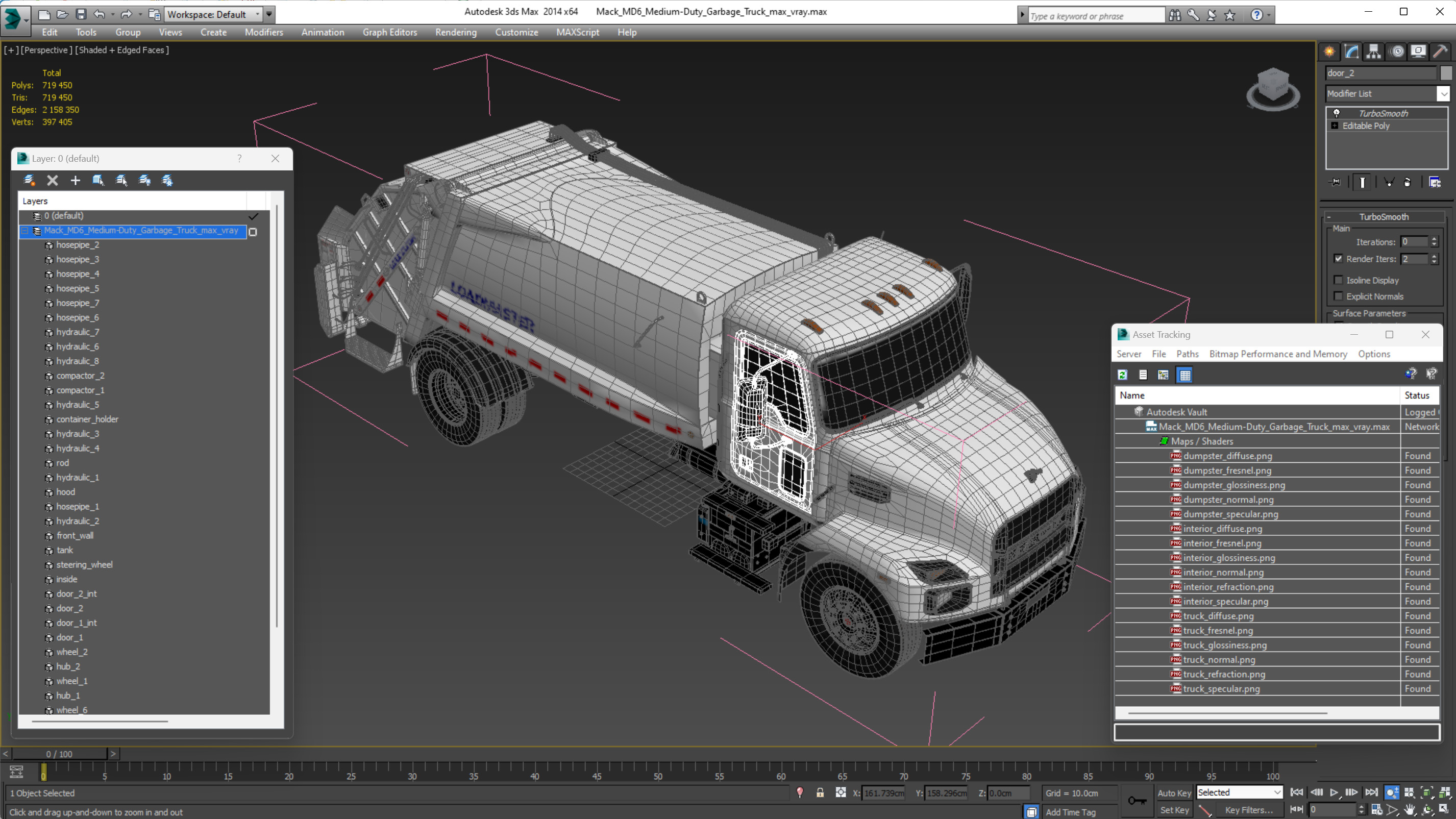This screenshot has height=819, width=1456.
Task: Refresh the Asset Tracking list
Action: pos(1123,375)
